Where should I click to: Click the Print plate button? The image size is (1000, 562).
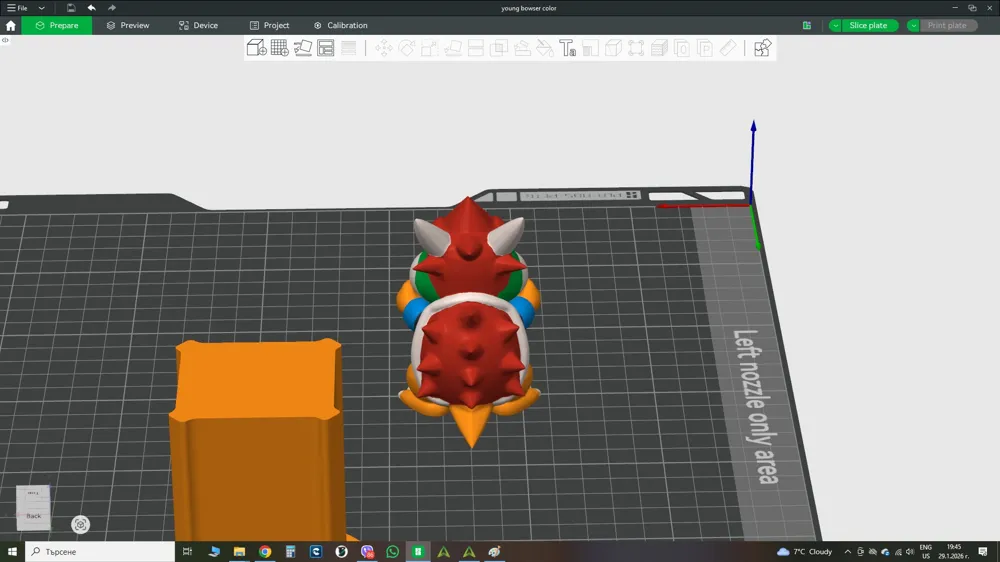(x=948, y=26)
